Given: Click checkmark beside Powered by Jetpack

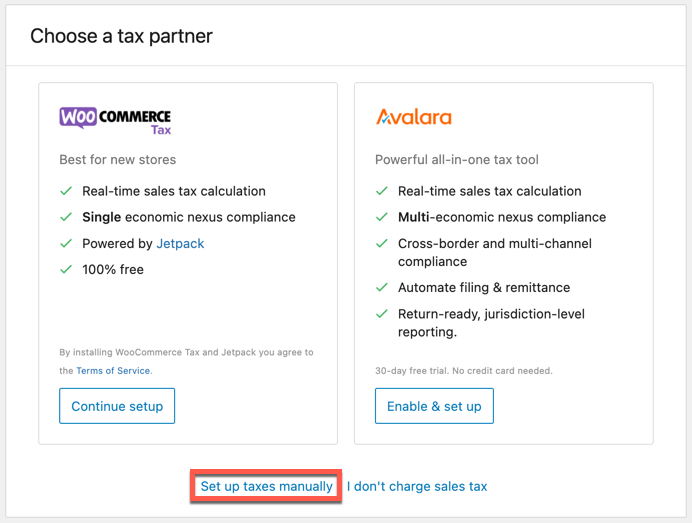Looking at the screenshot, I should pyautogui.click(x=66, y=243).
